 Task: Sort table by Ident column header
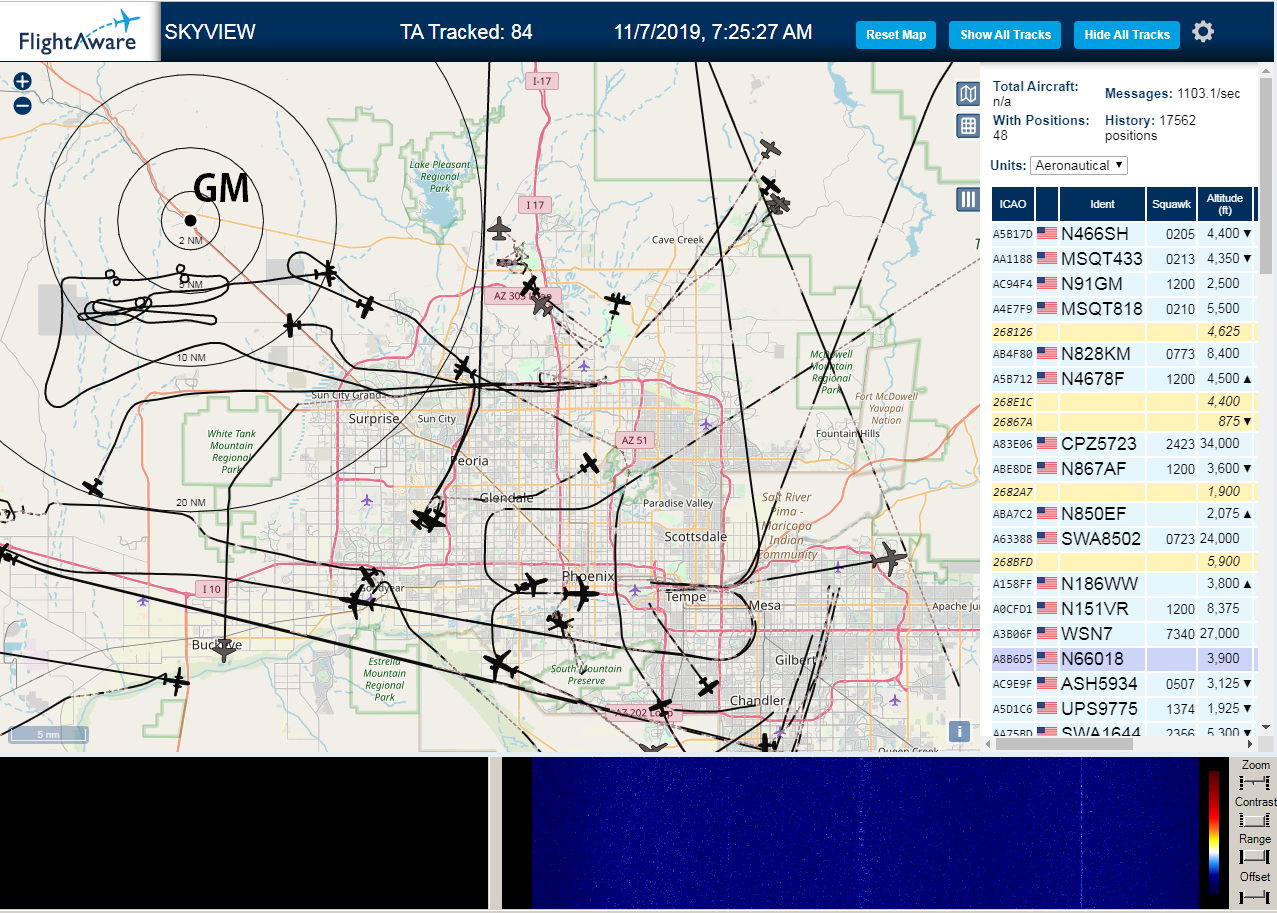[x=1102, y=204]
